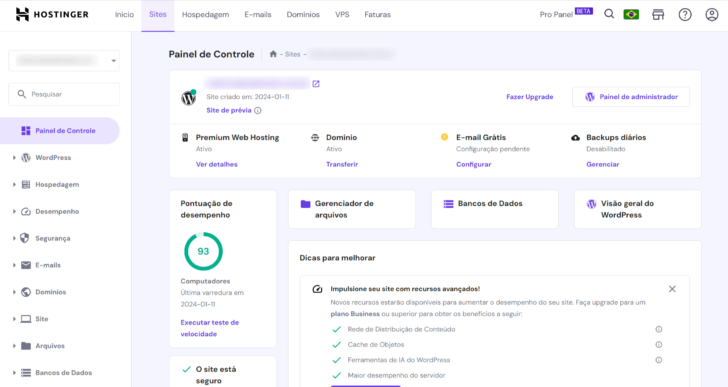Screen dimensions: 728x387
Task: Switch to the Domínios top tab
Action: point(303,14)
